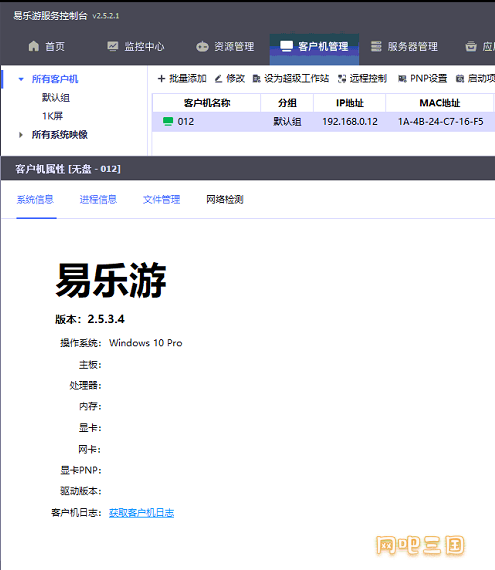Click the pencil icon beside 修改
The height and width of the screenshot is (570, 495).
click(218, 79)
